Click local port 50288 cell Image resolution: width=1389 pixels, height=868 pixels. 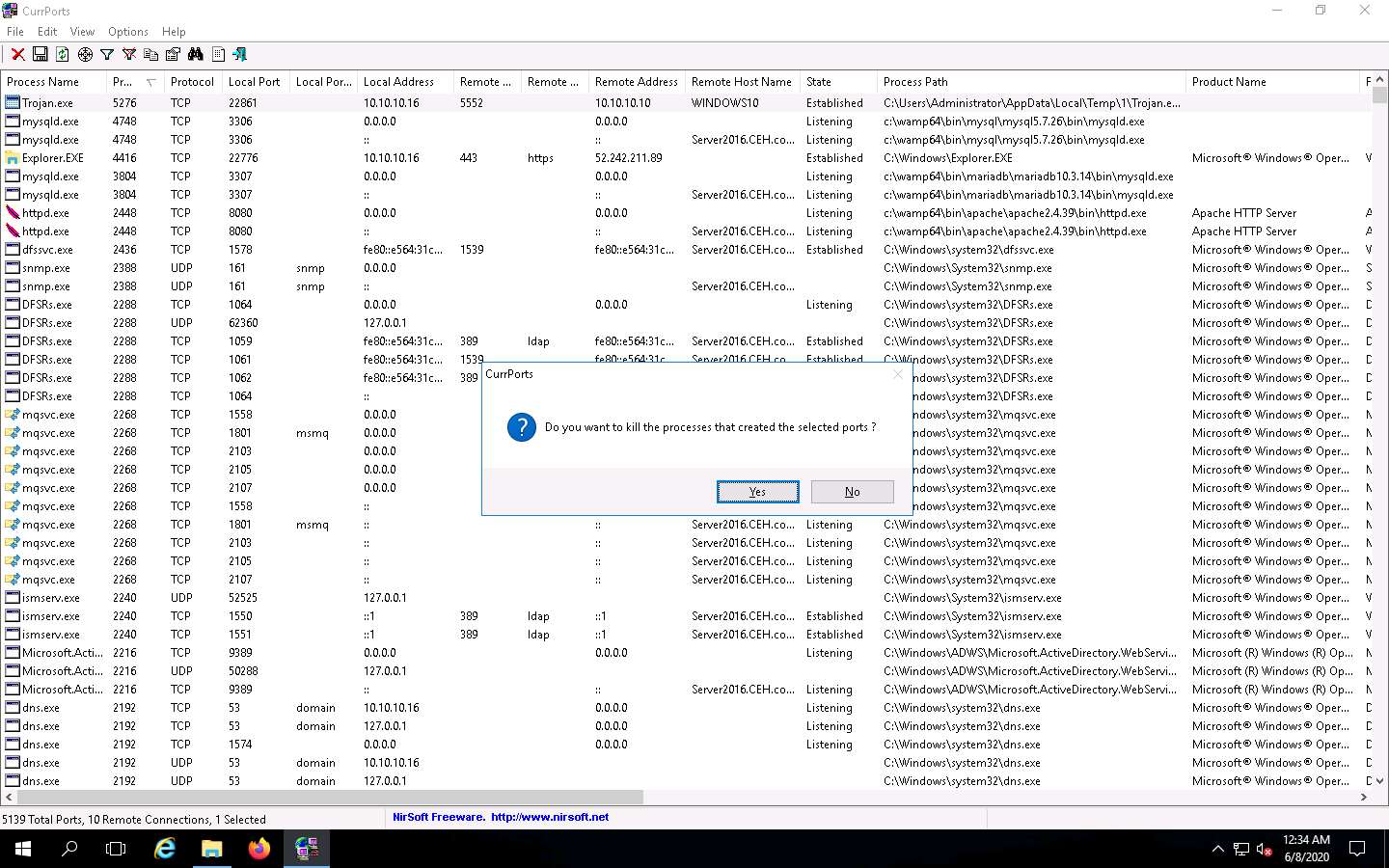pos(243,670)
